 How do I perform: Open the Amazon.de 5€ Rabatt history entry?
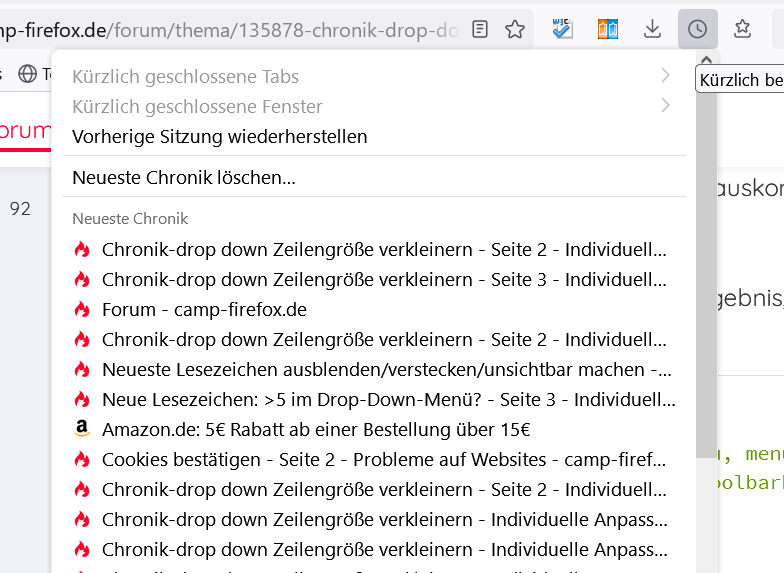pos(316,430)
